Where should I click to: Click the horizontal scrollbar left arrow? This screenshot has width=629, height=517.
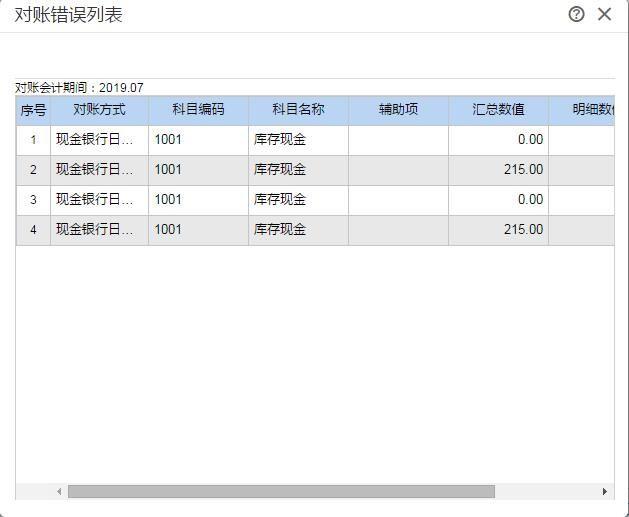pyautogui.click(x=59, y=491)
